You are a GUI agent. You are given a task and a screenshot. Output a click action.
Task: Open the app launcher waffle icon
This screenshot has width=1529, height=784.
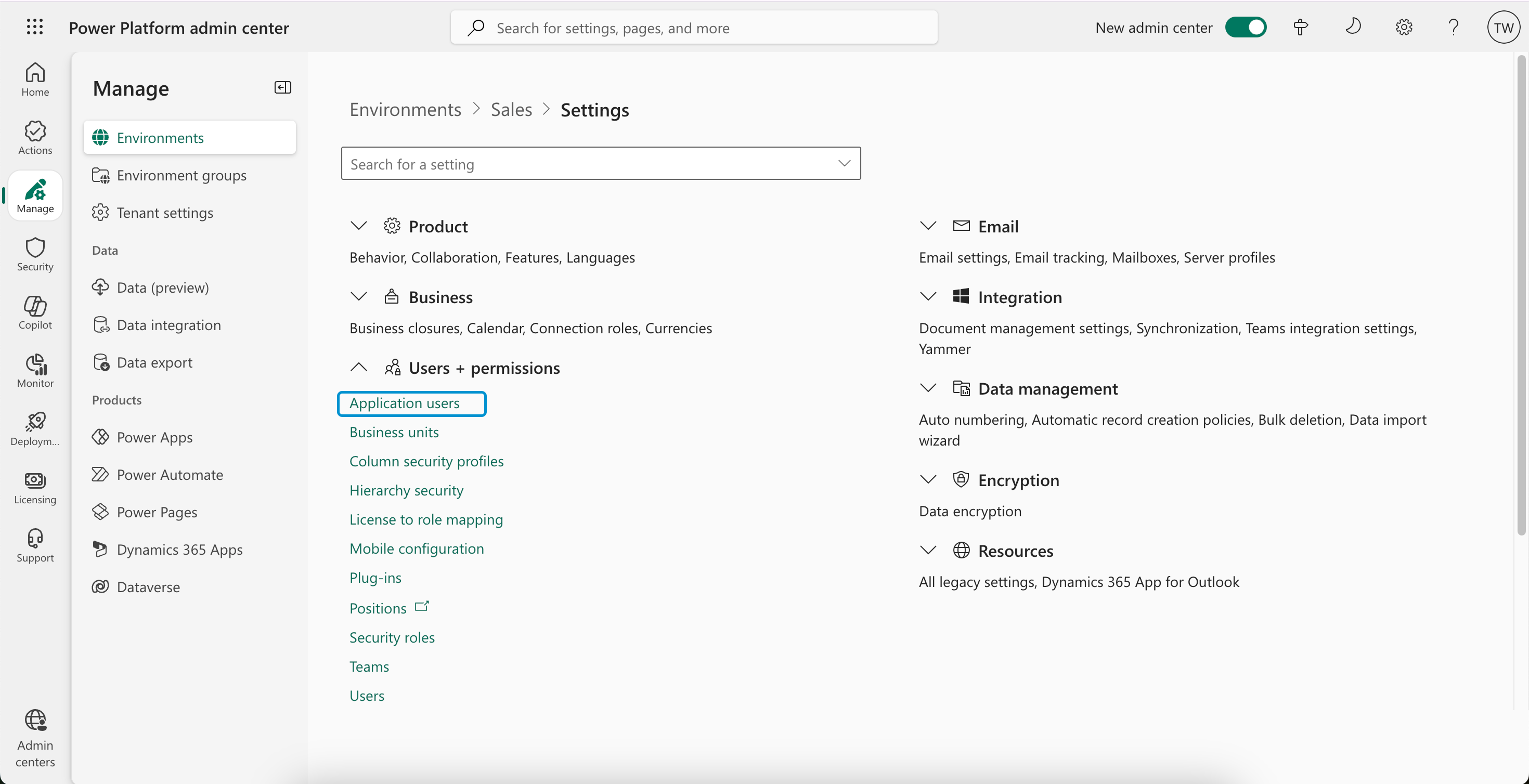coord(35,28)
